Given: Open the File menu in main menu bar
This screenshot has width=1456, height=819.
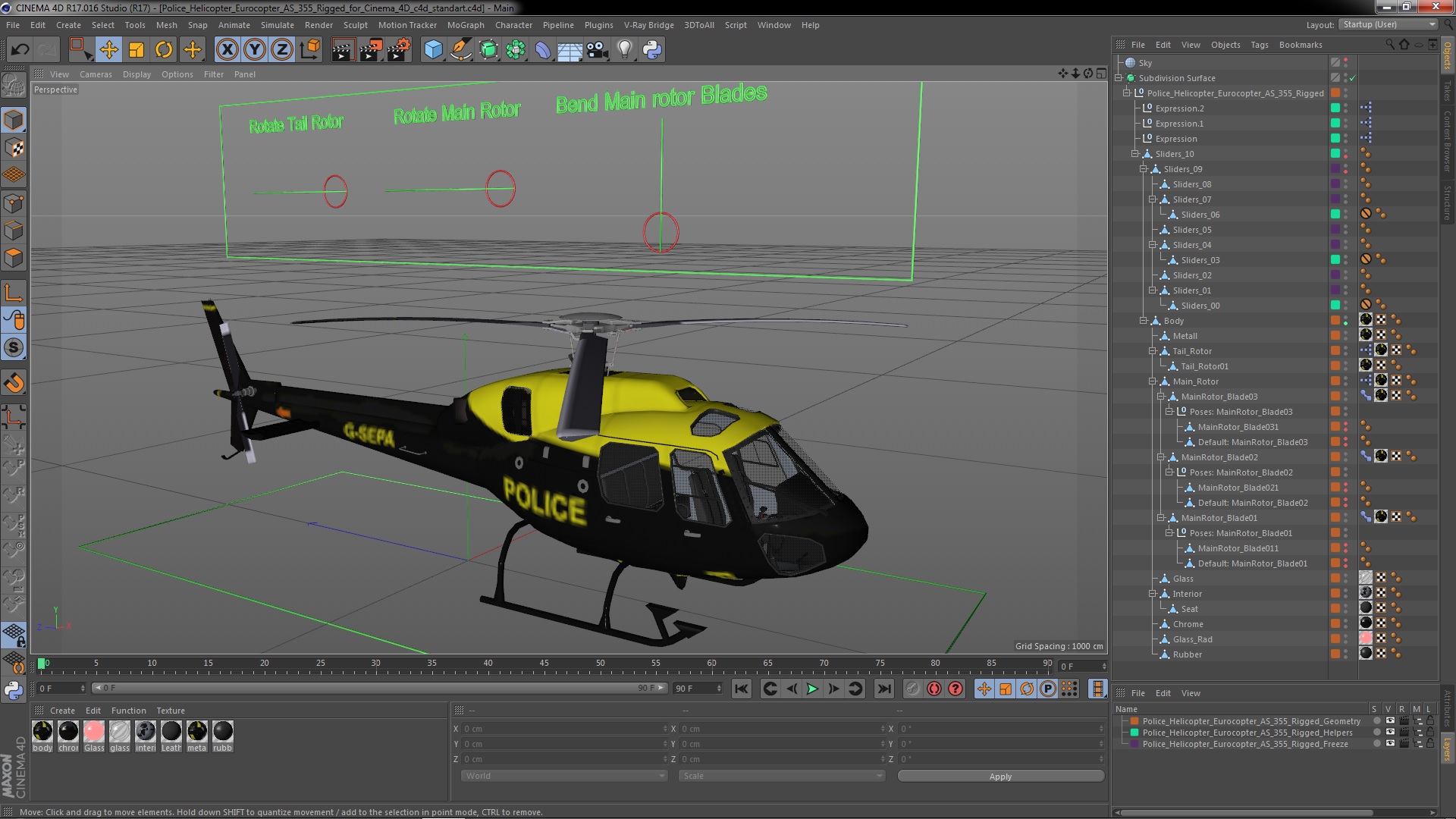Looking at the screenshot, I should pyautogui.click(x=13, y=25).
